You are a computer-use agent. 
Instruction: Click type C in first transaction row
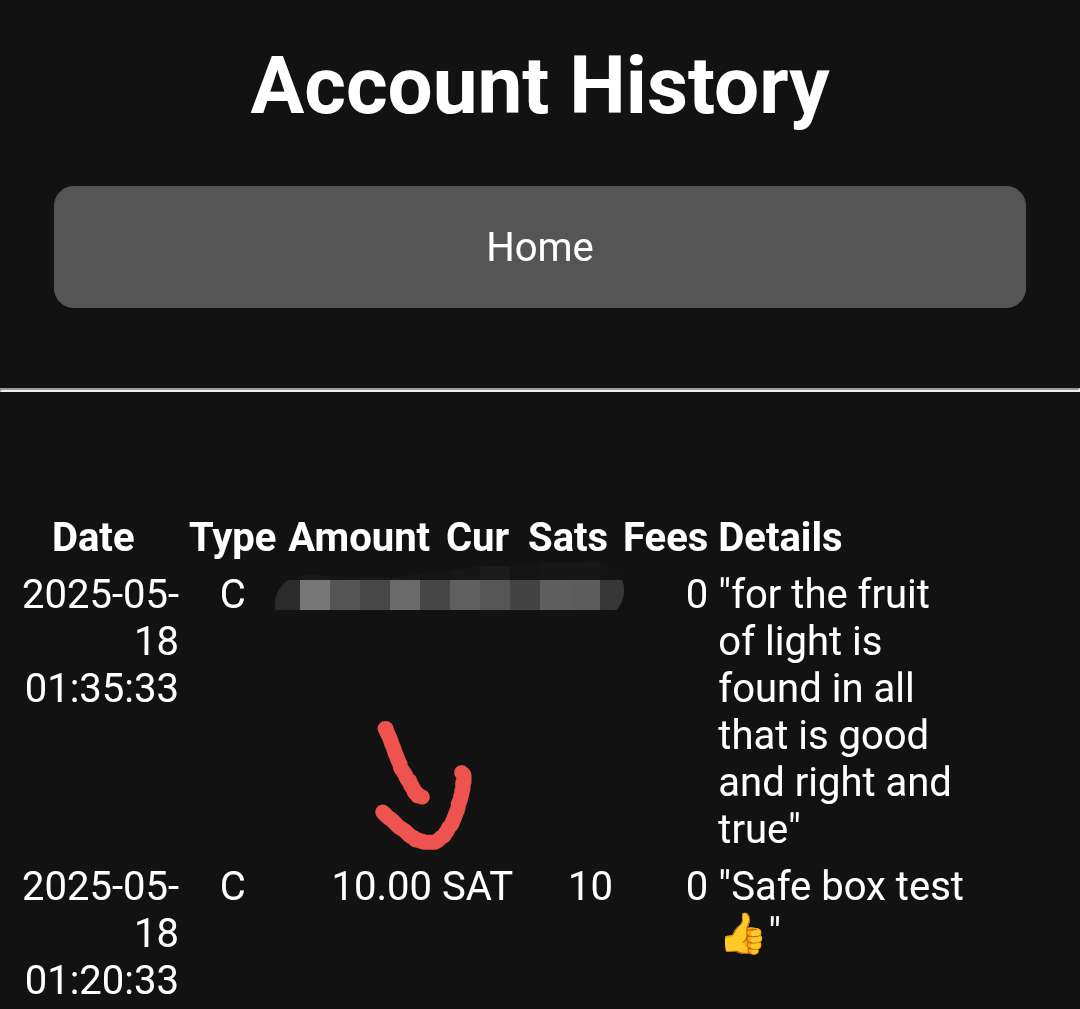click(233, 595)
